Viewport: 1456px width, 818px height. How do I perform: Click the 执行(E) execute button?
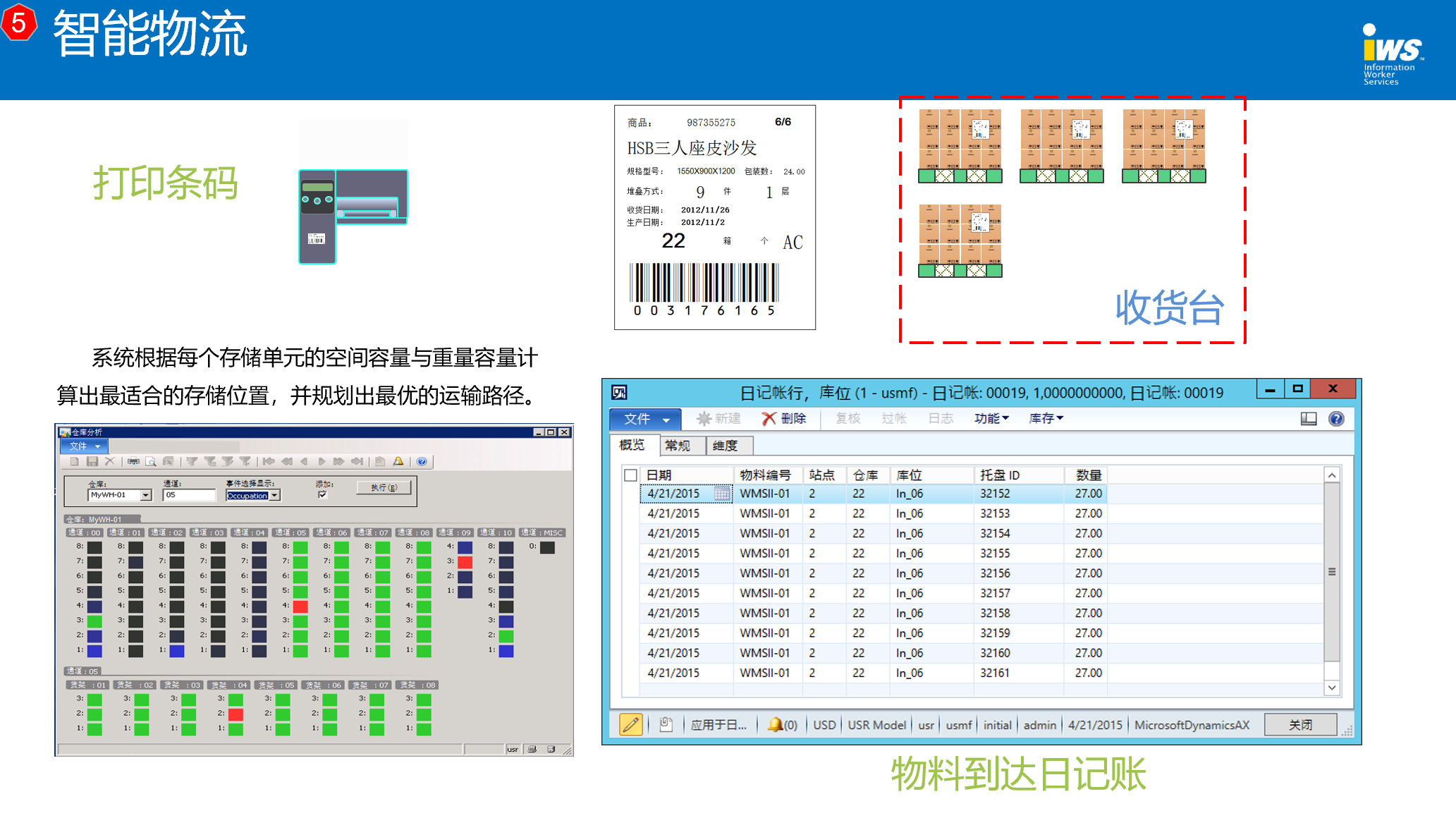(x=384, y=487)
